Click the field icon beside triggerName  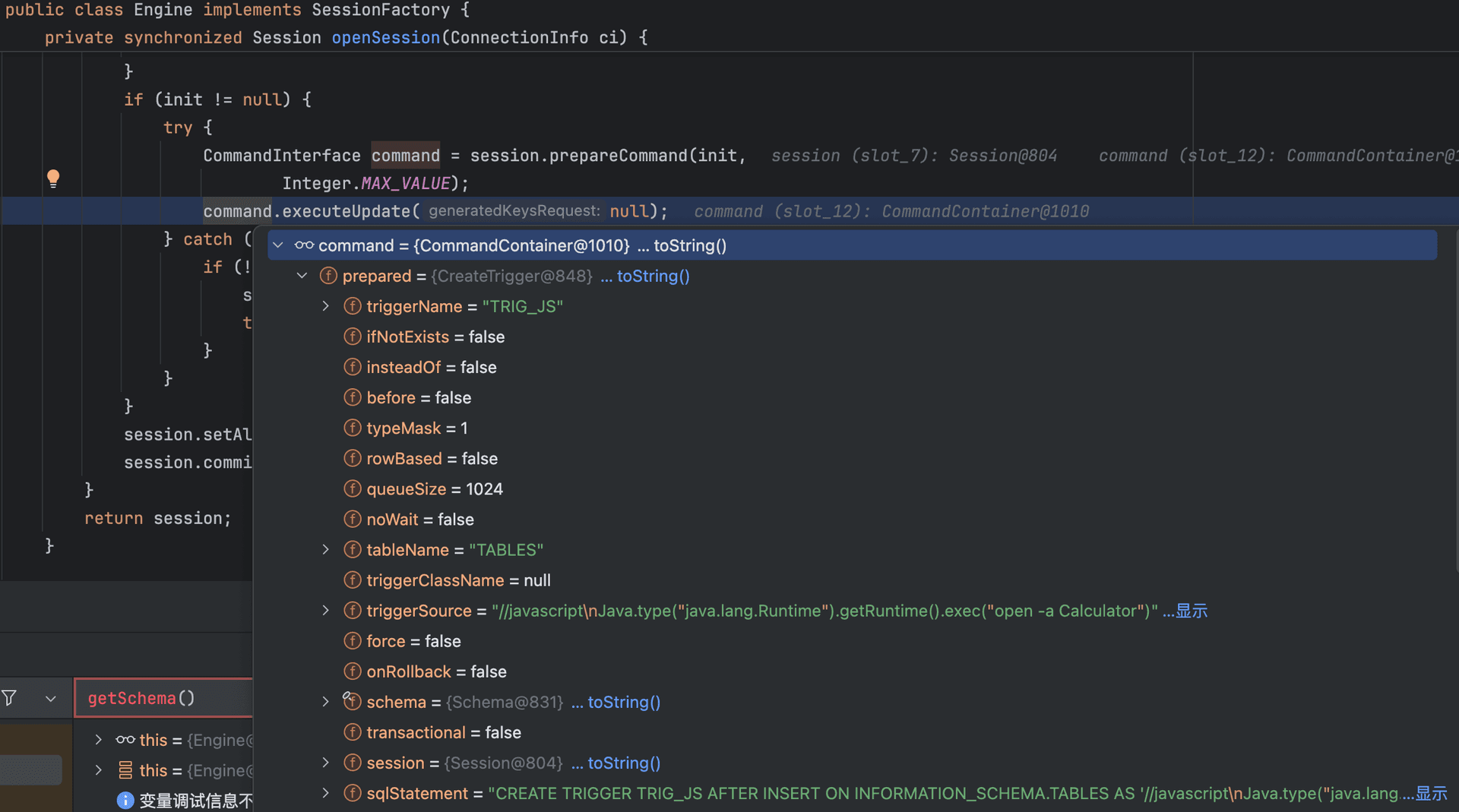click(x=353, y=306)
